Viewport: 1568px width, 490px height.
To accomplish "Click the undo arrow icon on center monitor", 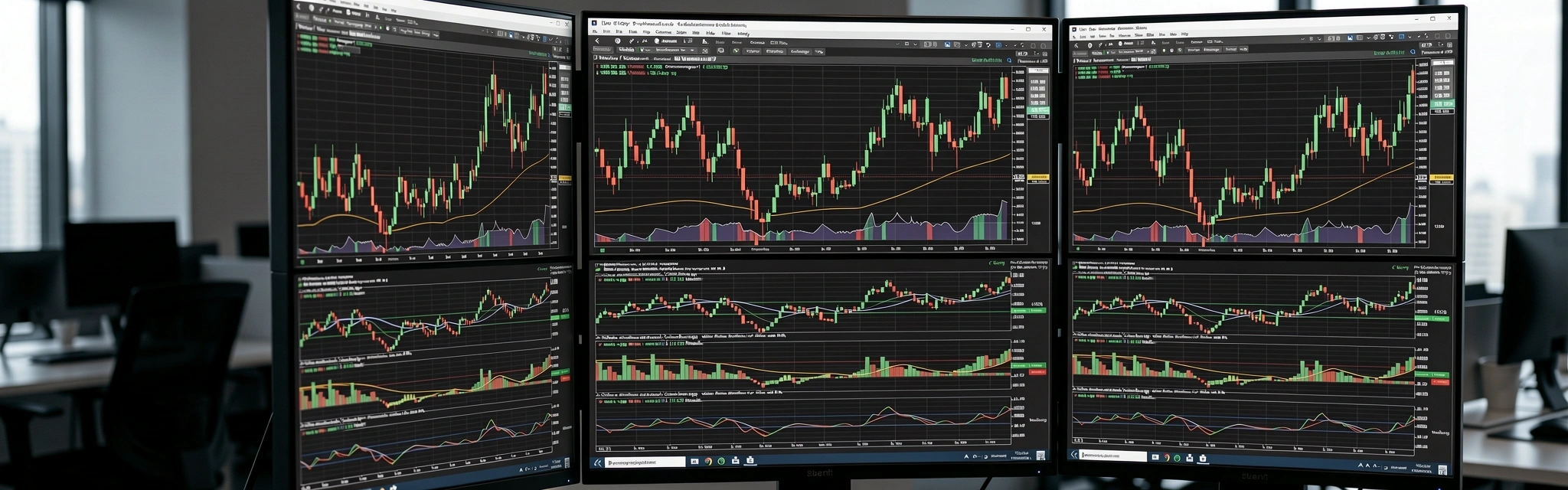I will pyautogui.click(x=988, y=45).
